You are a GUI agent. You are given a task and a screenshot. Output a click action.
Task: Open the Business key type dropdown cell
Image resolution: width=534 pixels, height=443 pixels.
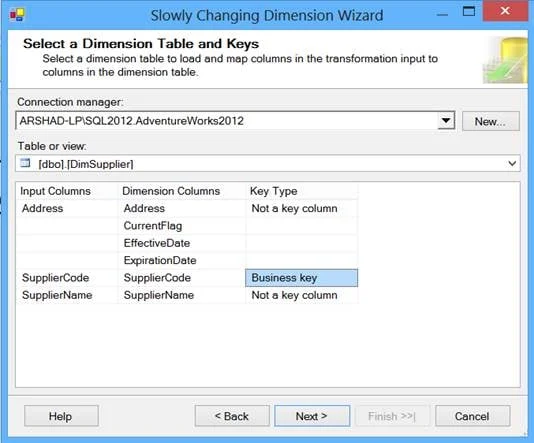click(301, 278)
